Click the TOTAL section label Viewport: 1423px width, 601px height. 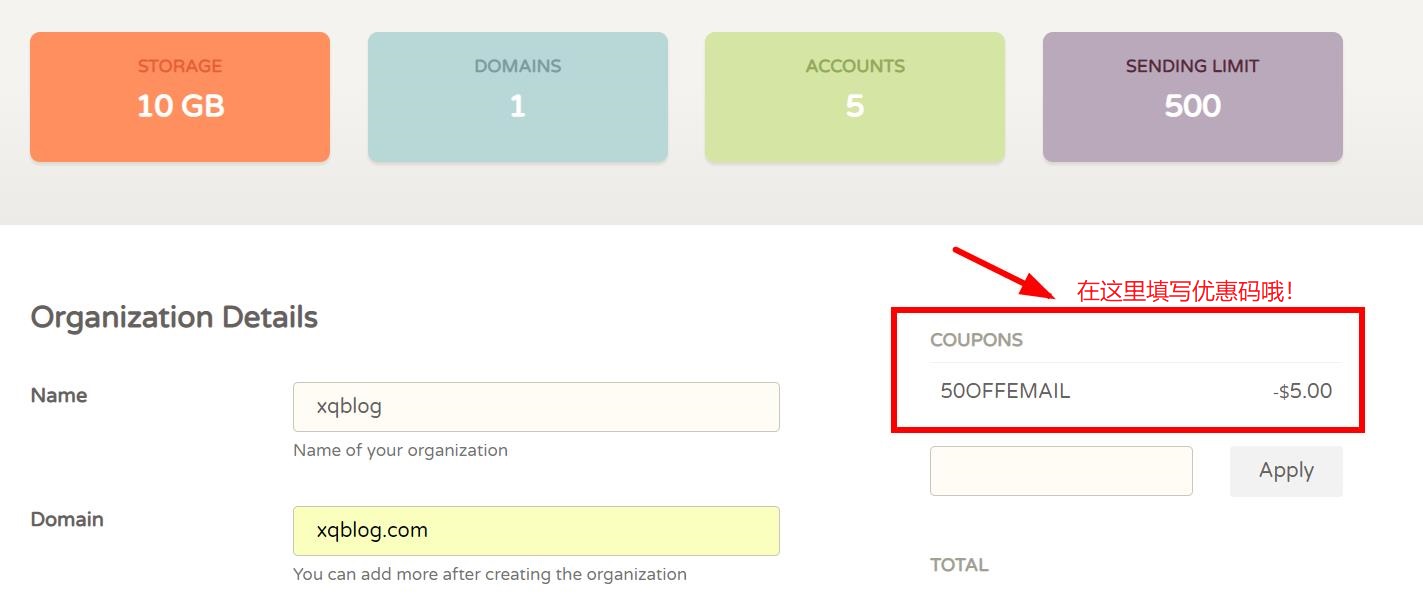click(959, 565)
